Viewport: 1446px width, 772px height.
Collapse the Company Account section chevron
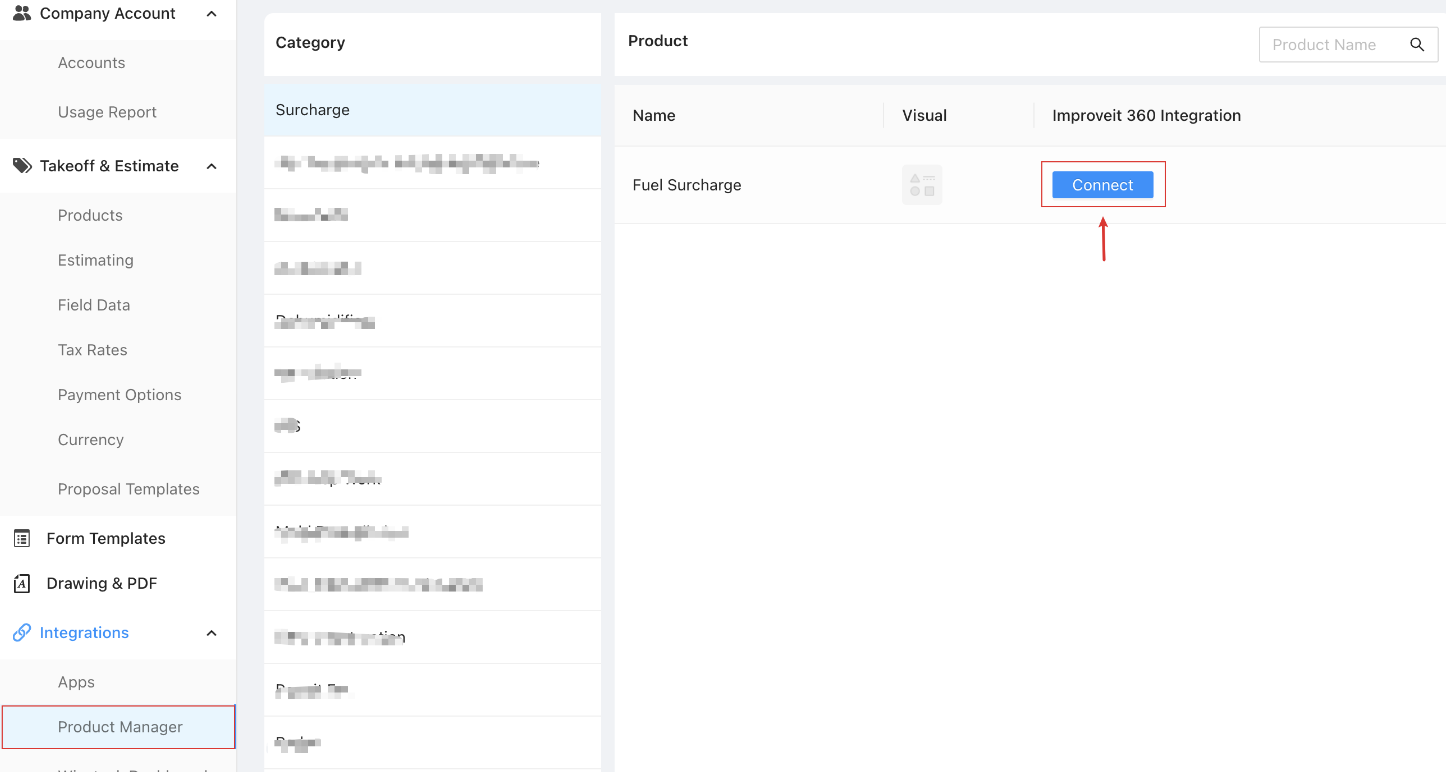[x=211, y=14]
